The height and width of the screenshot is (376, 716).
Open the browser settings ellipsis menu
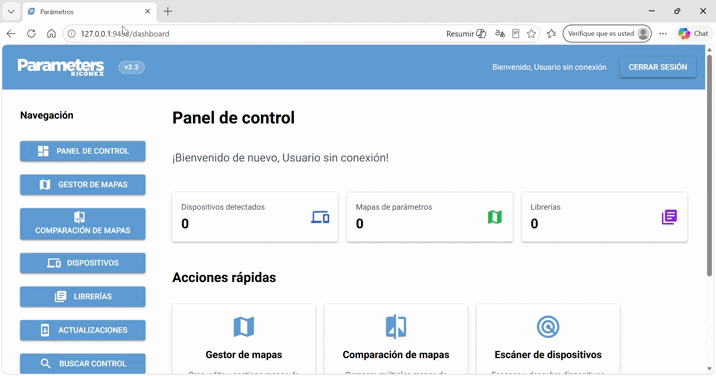pos(663,34)
